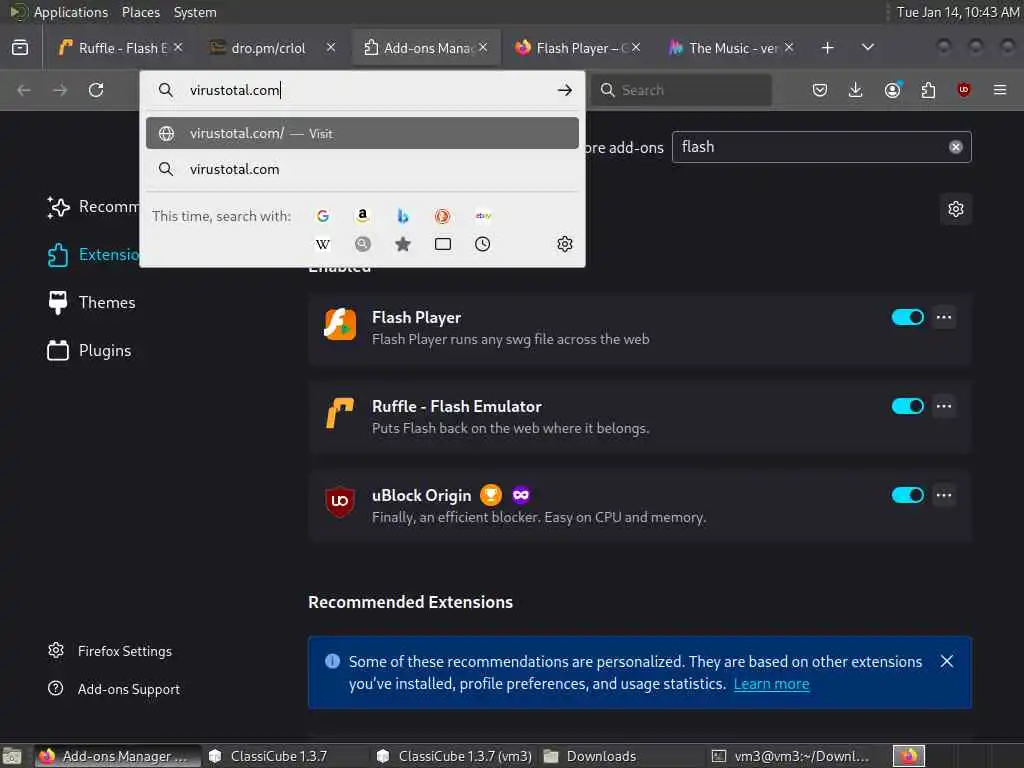Clear the flash add-ons search field
Image resolution: width=1024 pixels, height=768 pixels.
[x=955, y=147]
